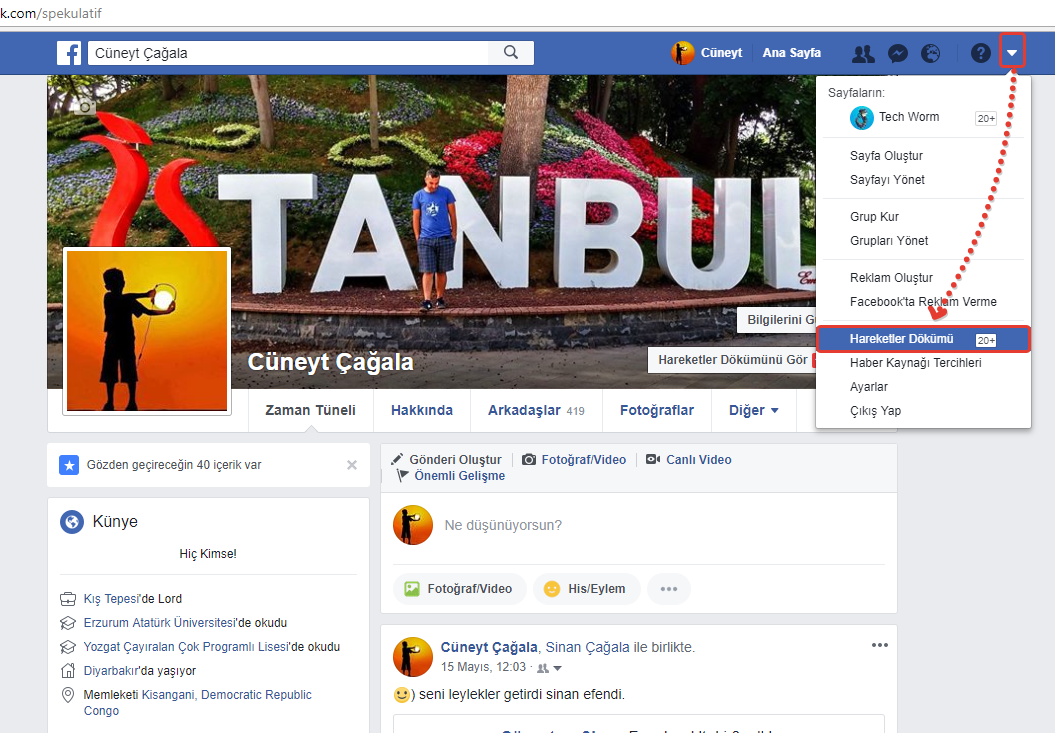
Task: Open the friend requests icon
Action: [x=862, y=54]
